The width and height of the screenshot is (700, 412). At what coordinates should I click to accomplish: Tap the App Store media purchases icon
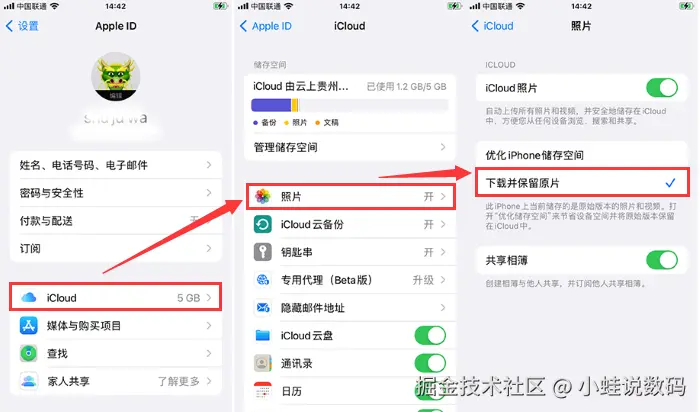[x=29, y=325]
